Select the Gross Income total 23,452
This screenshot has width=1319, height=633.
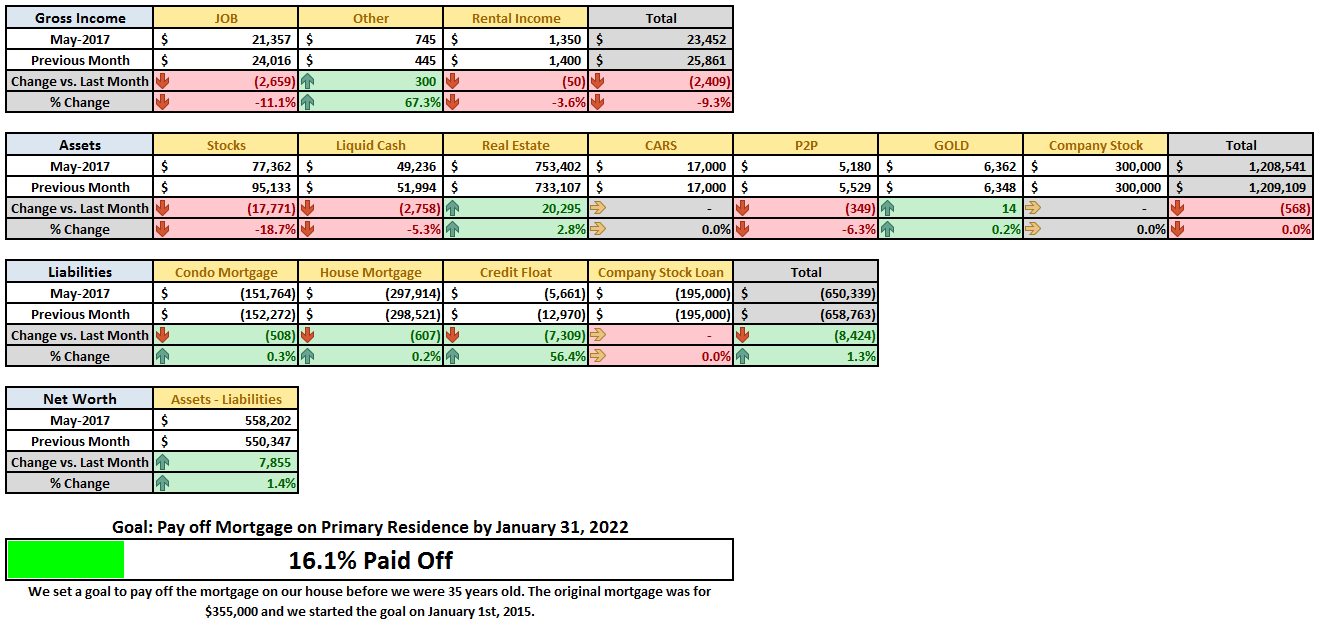[x=661, y=39]
